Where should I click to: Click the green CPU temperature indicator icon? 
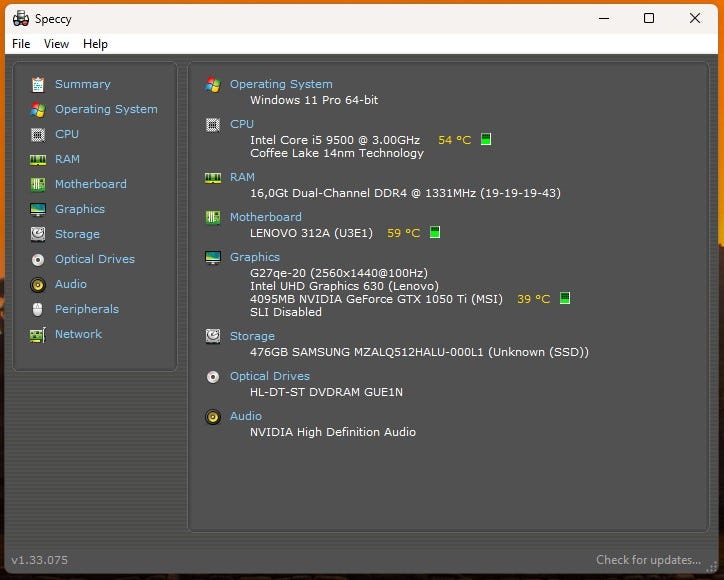coord(486,139)
